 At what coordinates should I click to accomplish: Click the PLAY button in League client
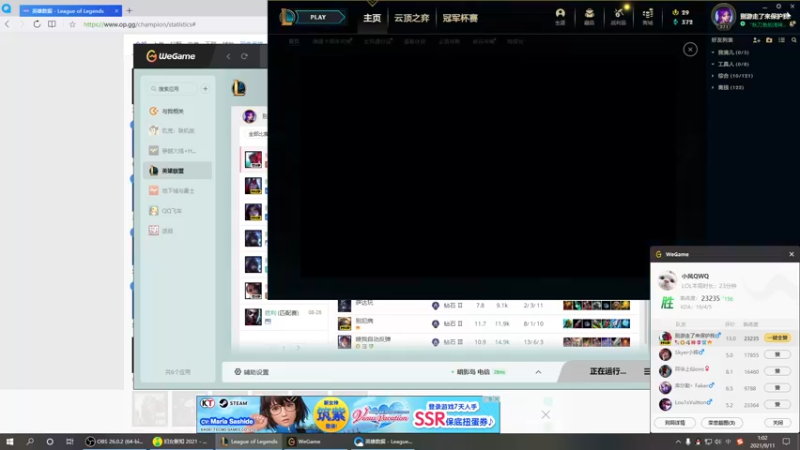318,17
